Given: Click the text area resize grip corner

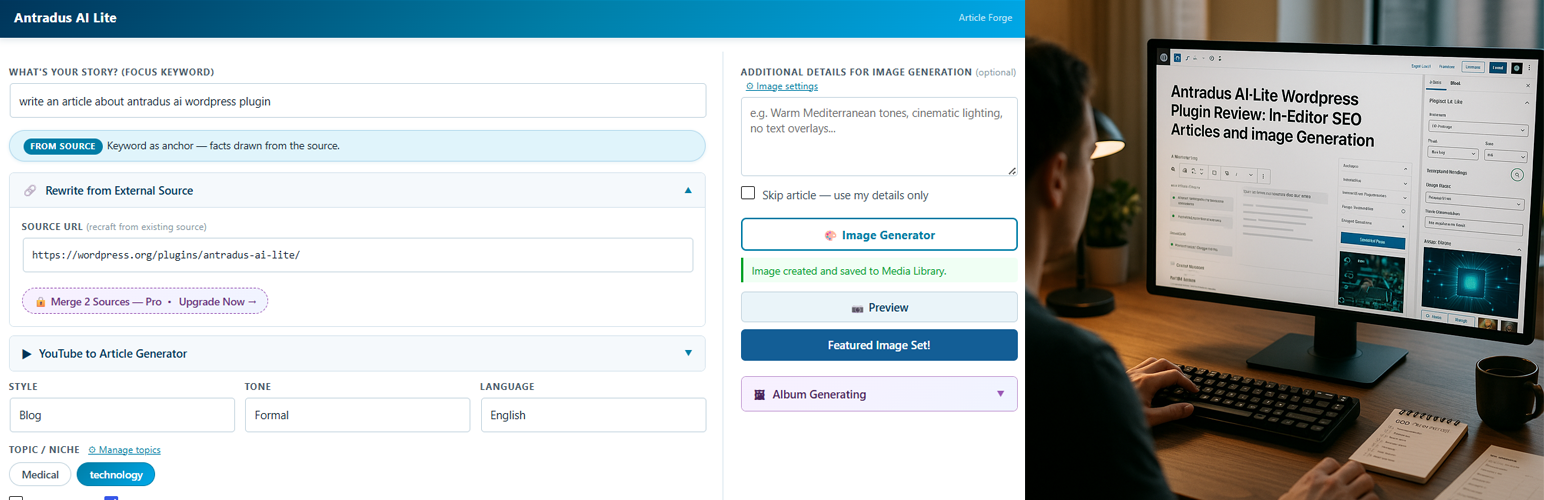Looking at the screenshot, I should [x=1012, y=170].
